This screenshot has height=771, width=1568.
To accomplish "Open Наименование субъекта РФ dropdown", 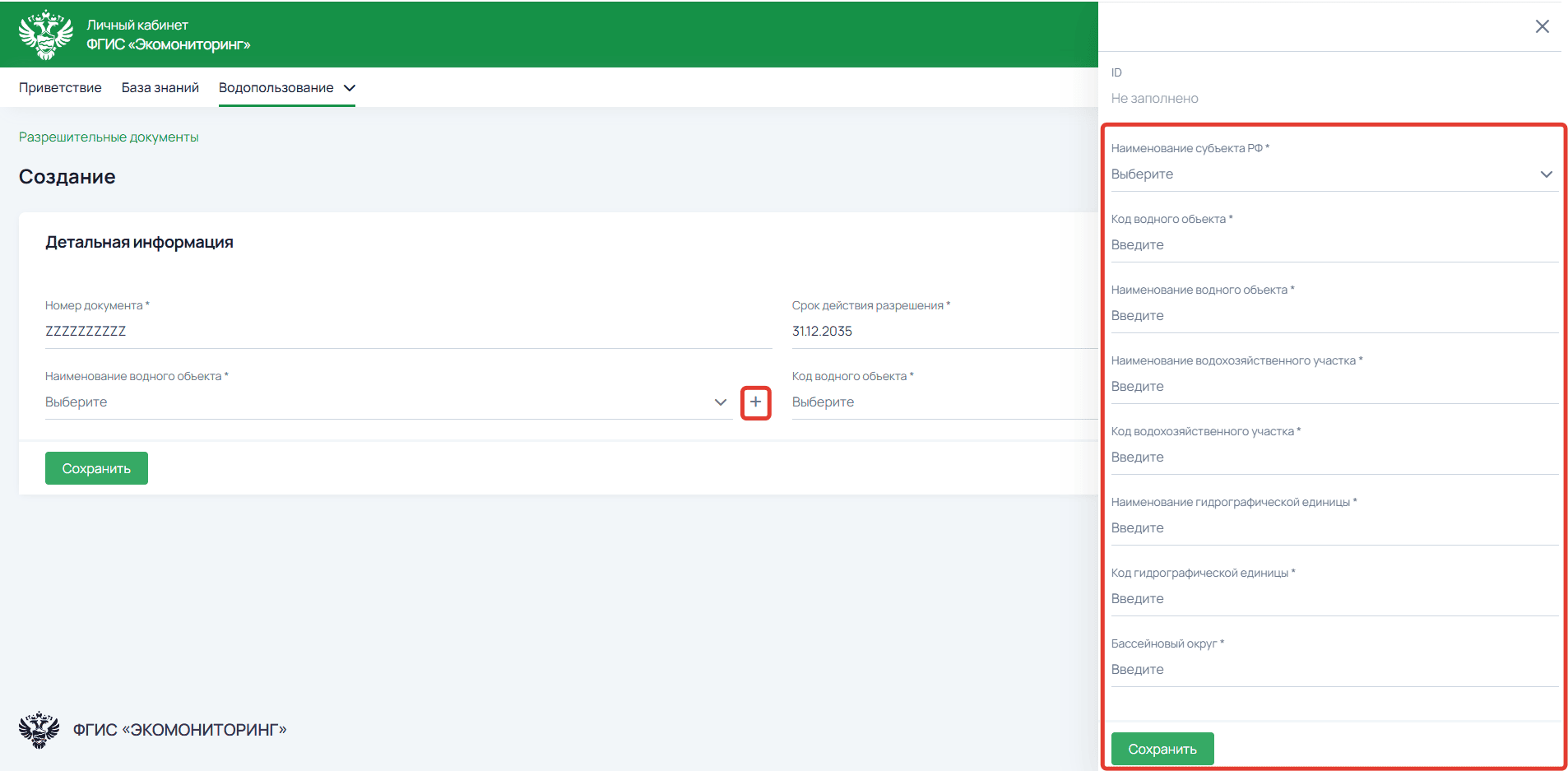I will point(1333,174).
